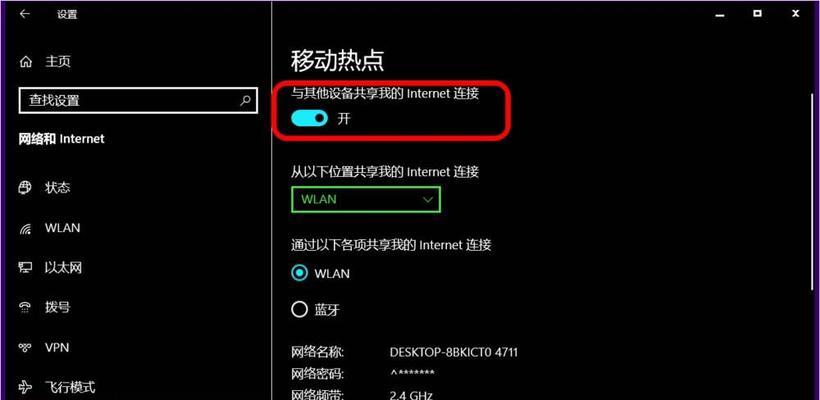Select the VPN icon in sidebar
The height and width of the screenshot is (400, 820).
tap(25, 347)
